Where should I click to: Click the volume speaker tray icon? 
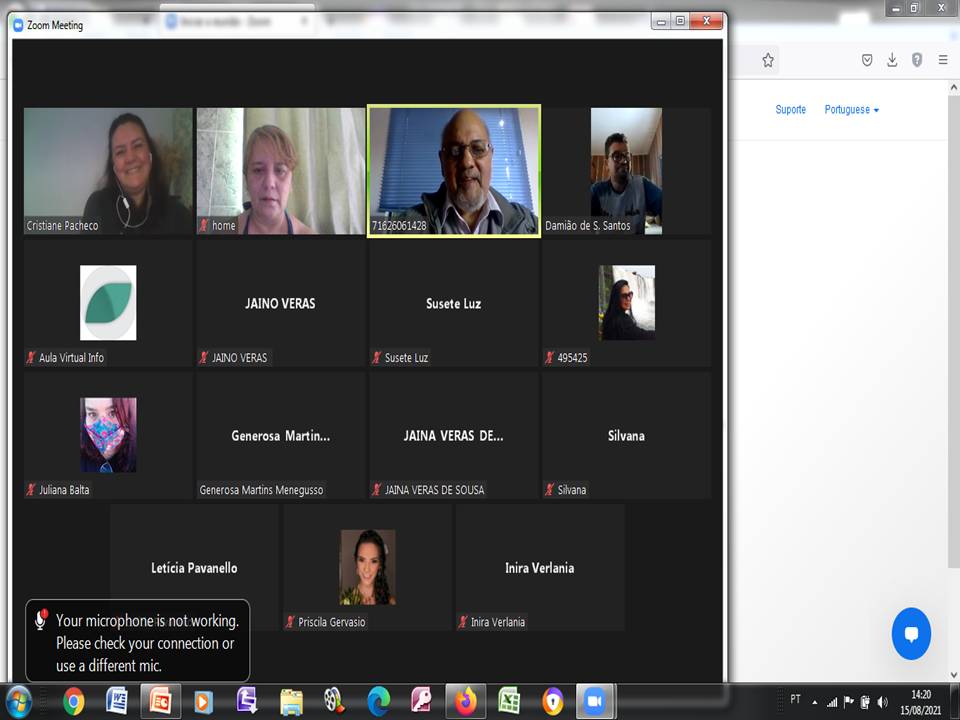pos(882,702)
